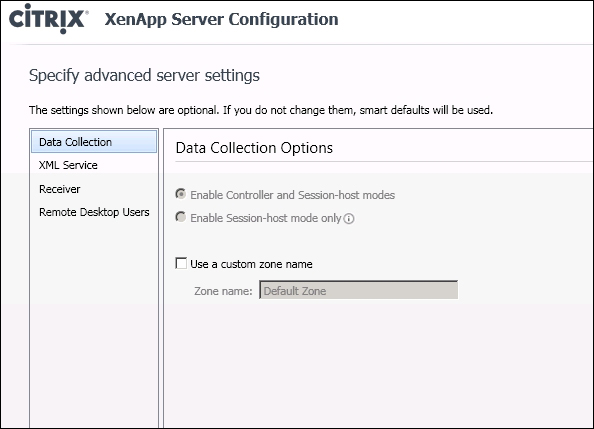The width and height of the screenshot is (594, 429).
Task: Click the Zone name: label
Action: pos(223,291)
